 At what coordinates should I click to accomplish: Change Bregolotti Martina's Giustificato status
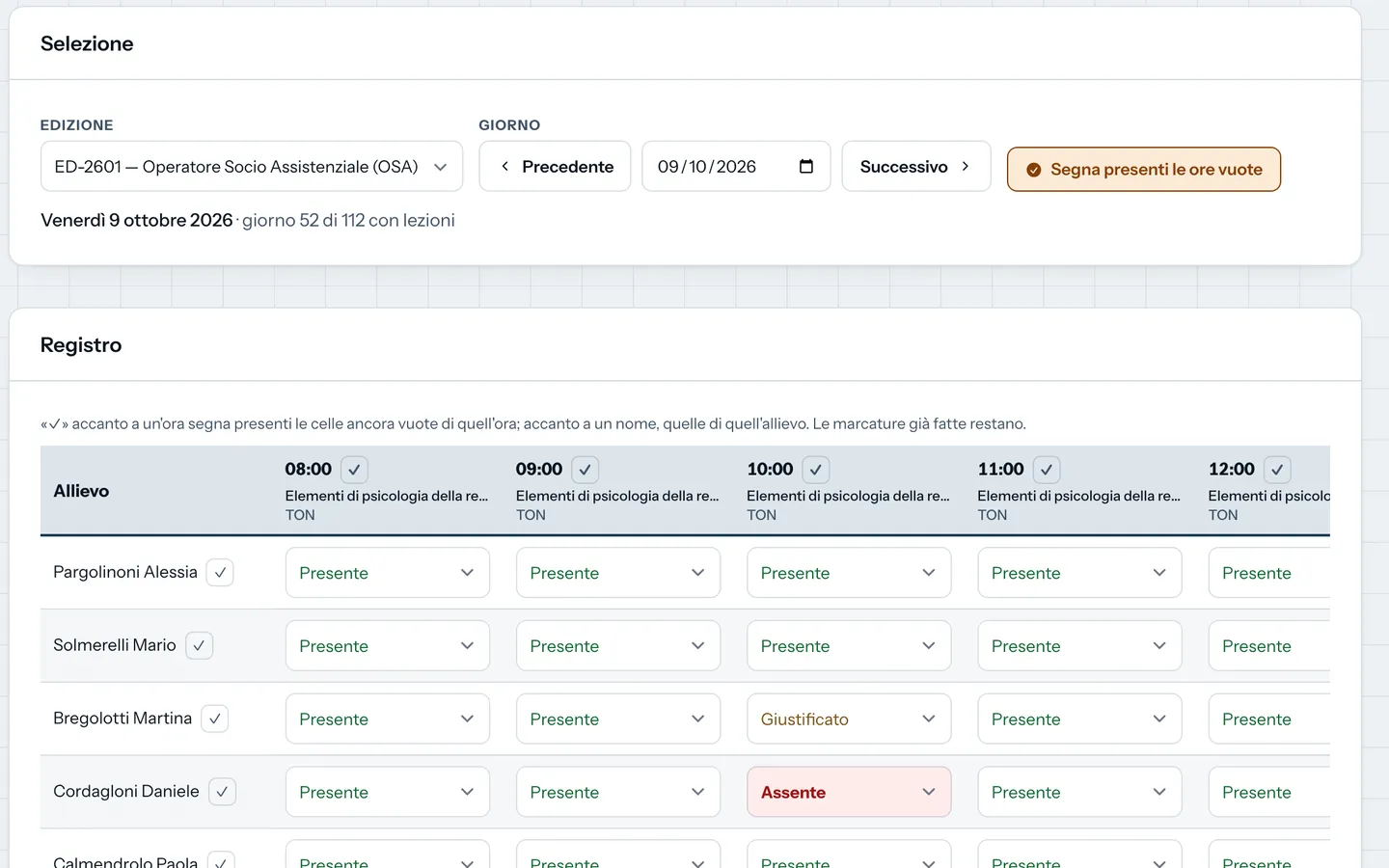point(849,719)
